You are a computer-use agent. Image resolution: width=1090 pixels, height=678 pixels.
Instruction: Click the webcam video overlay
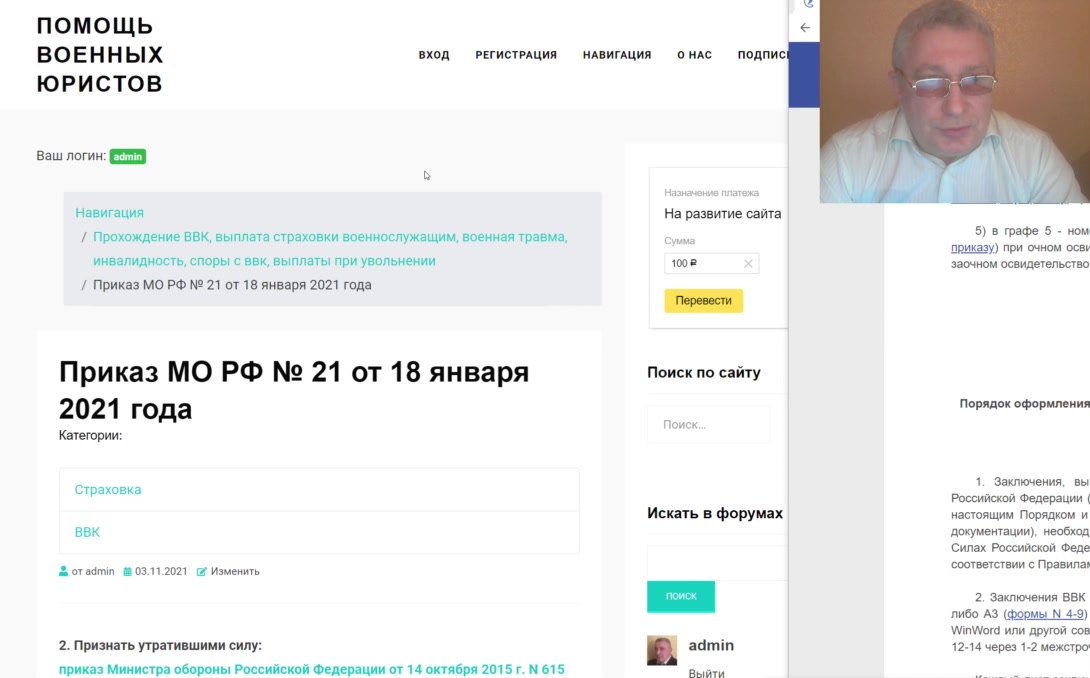pyautogui.click(x=954, y=102)
